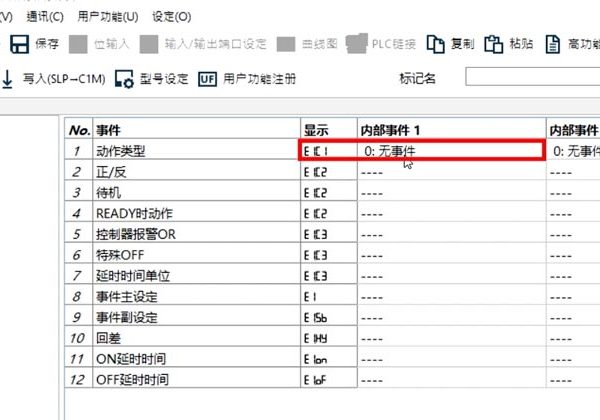This screenshot has width=600, height=420.
Task: Click the 正/反 row under 内部事件 1
Action: tap(451, 172)
